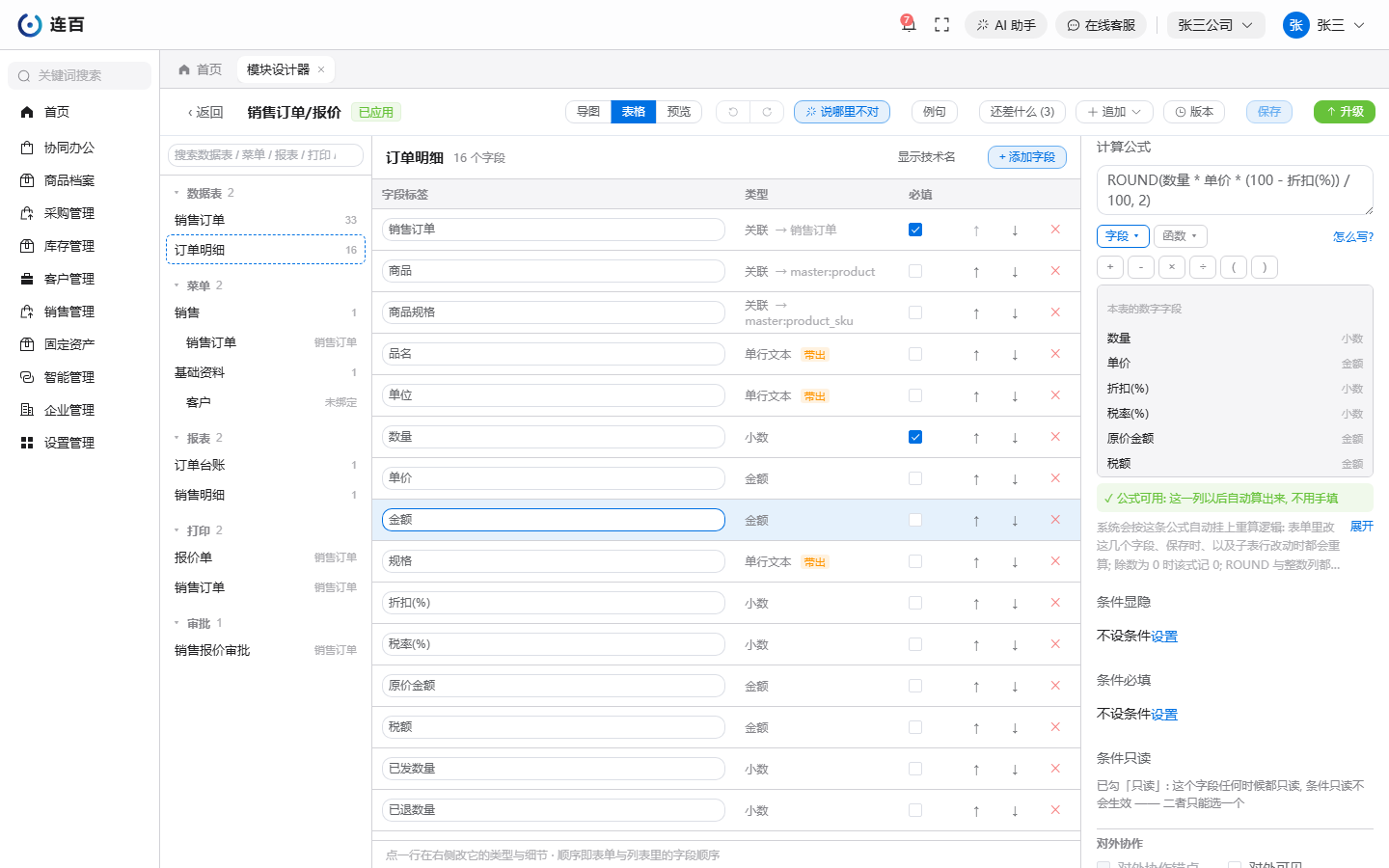
Task: Move 销售订单 field up
Action: pyautogui.click(x=976, y=230)
